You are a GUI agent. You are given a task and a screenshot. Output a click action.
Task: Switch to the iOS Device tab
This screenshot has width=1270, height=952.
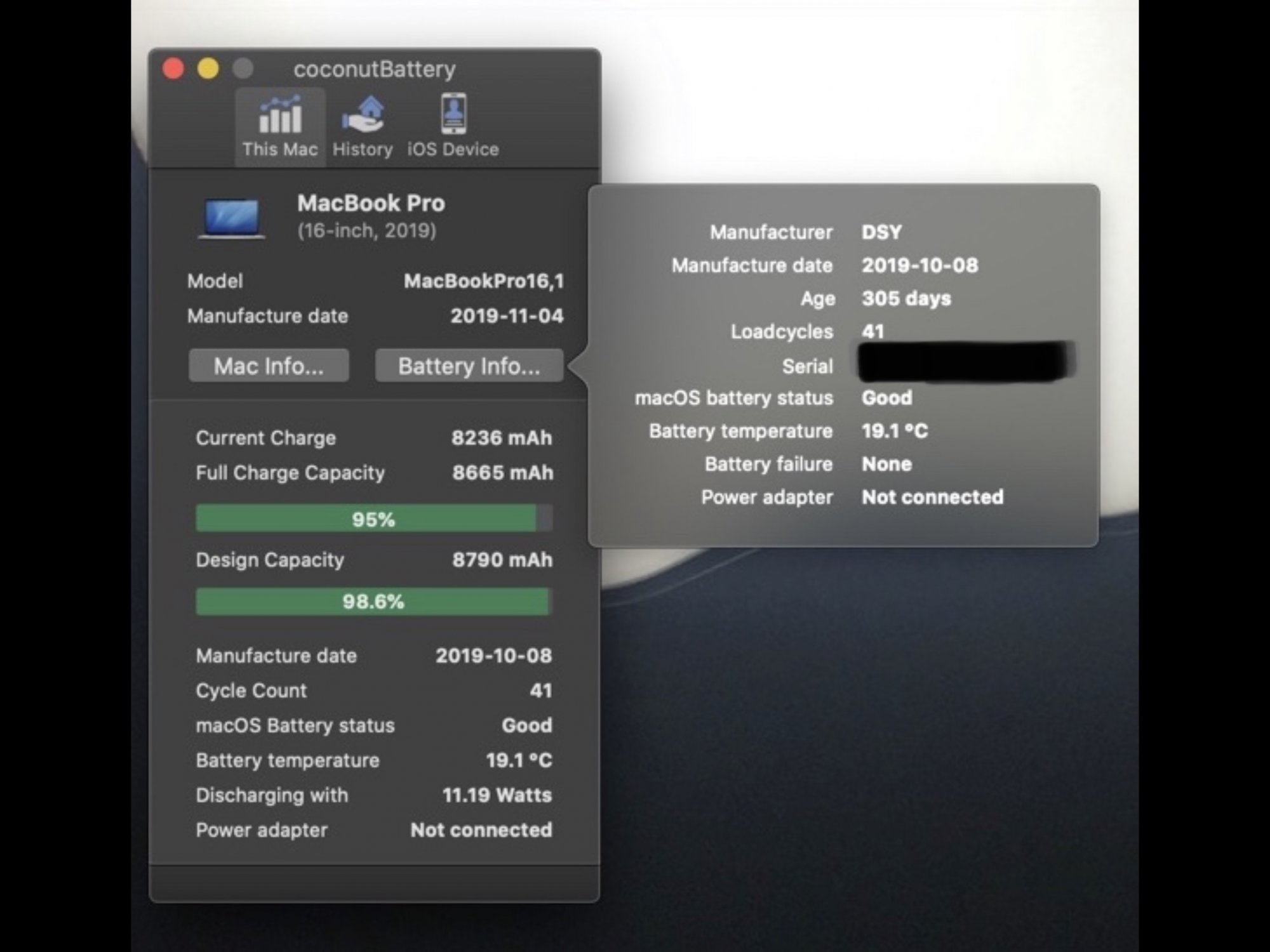[453, 127]
